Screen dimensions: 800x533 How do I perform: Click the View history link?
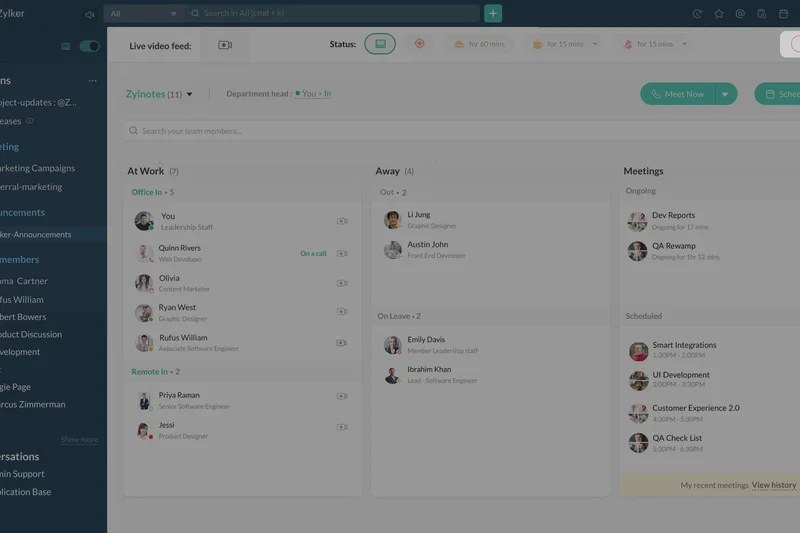point(773,485)
